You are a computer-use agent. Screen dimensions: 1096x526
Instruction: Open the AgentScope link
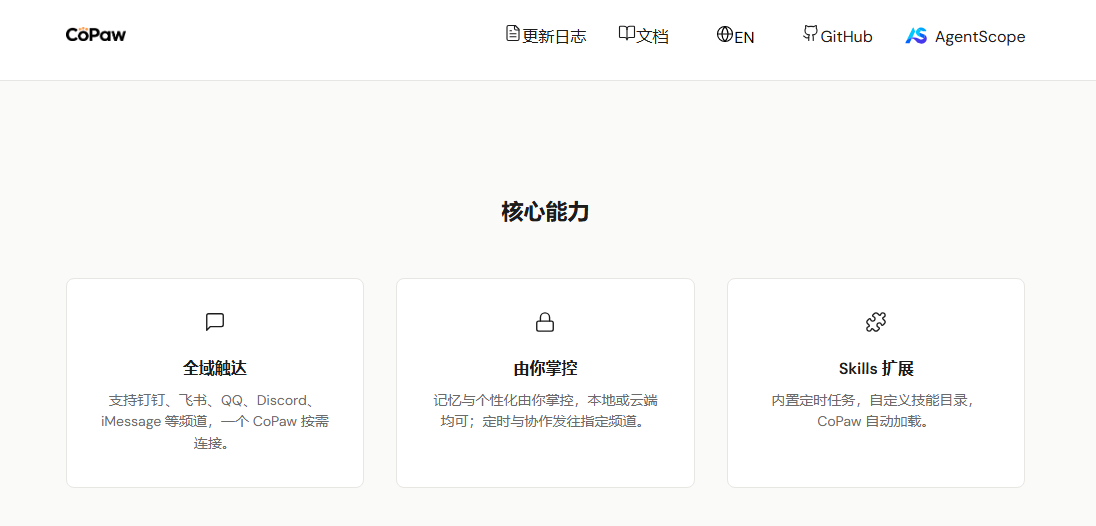pyautogui.click(x=980, y=36)
